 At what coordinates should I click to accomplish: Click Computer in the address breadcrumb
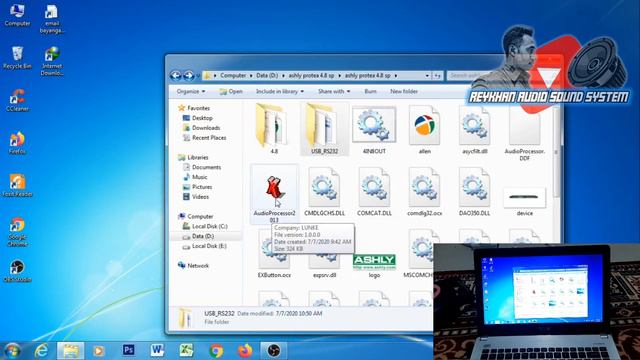tap(233, 76)
